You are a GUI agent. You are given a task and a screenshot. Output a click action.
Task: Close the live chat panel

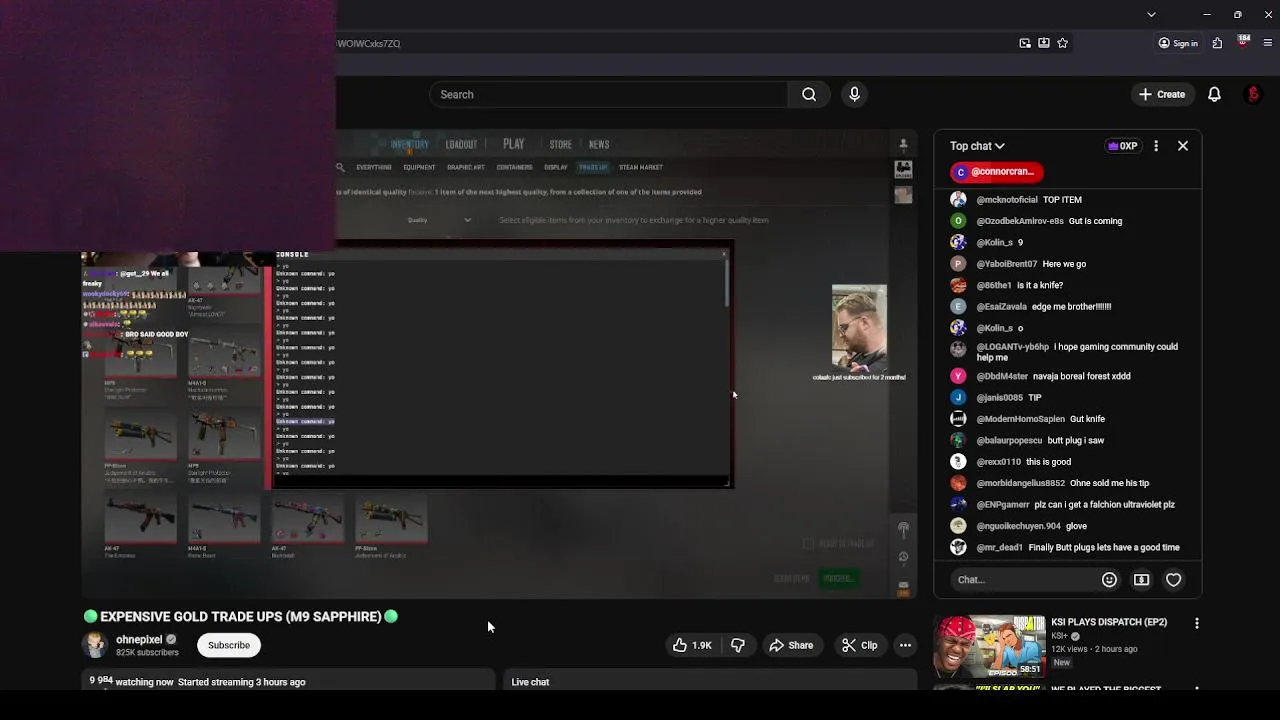pyautogui.click(x=1183, y=146)
